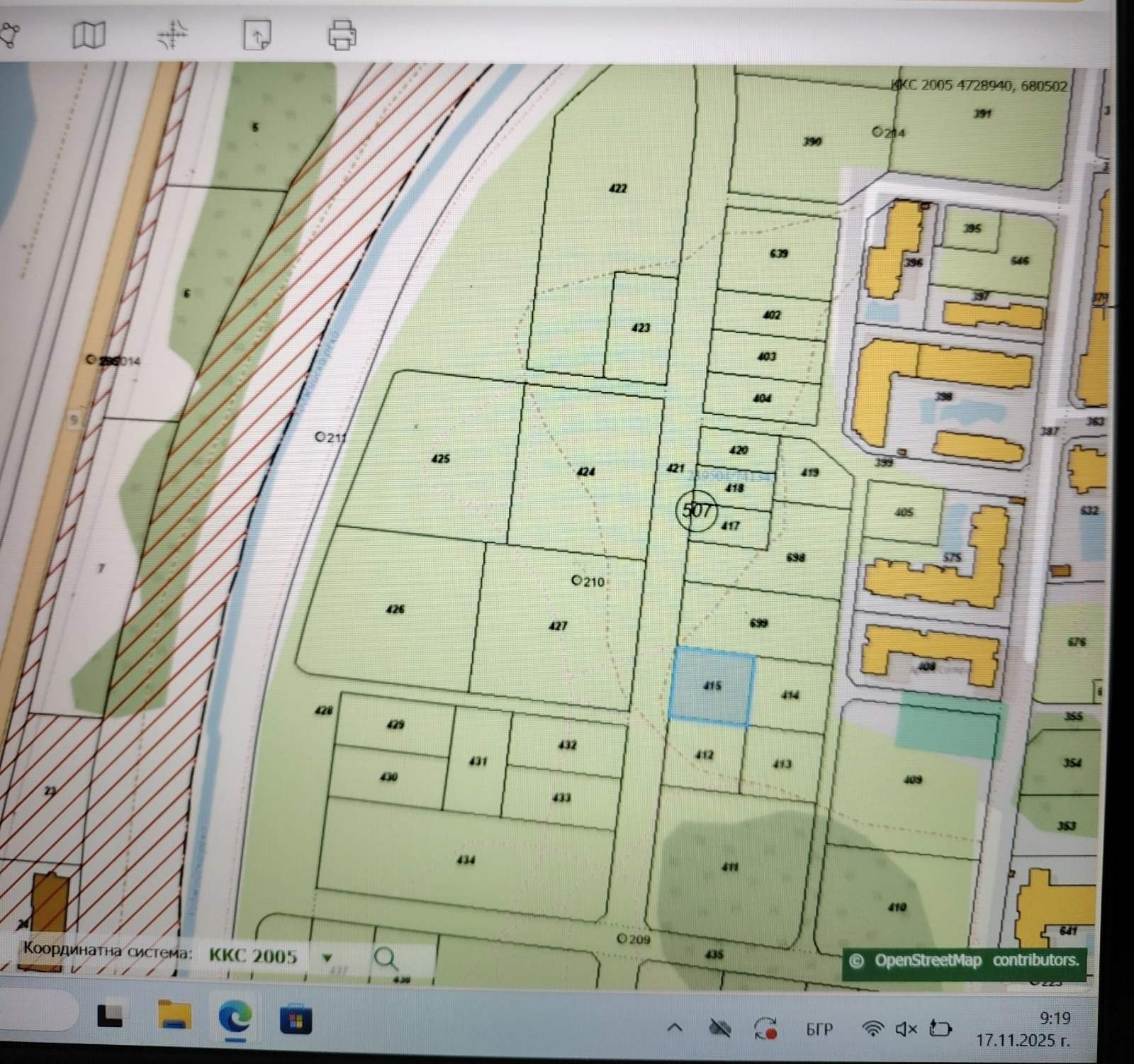Click the magnifier search icon by coordinate system
The height and width of the screenshot is (1064, 1134).
pos(386,959)
